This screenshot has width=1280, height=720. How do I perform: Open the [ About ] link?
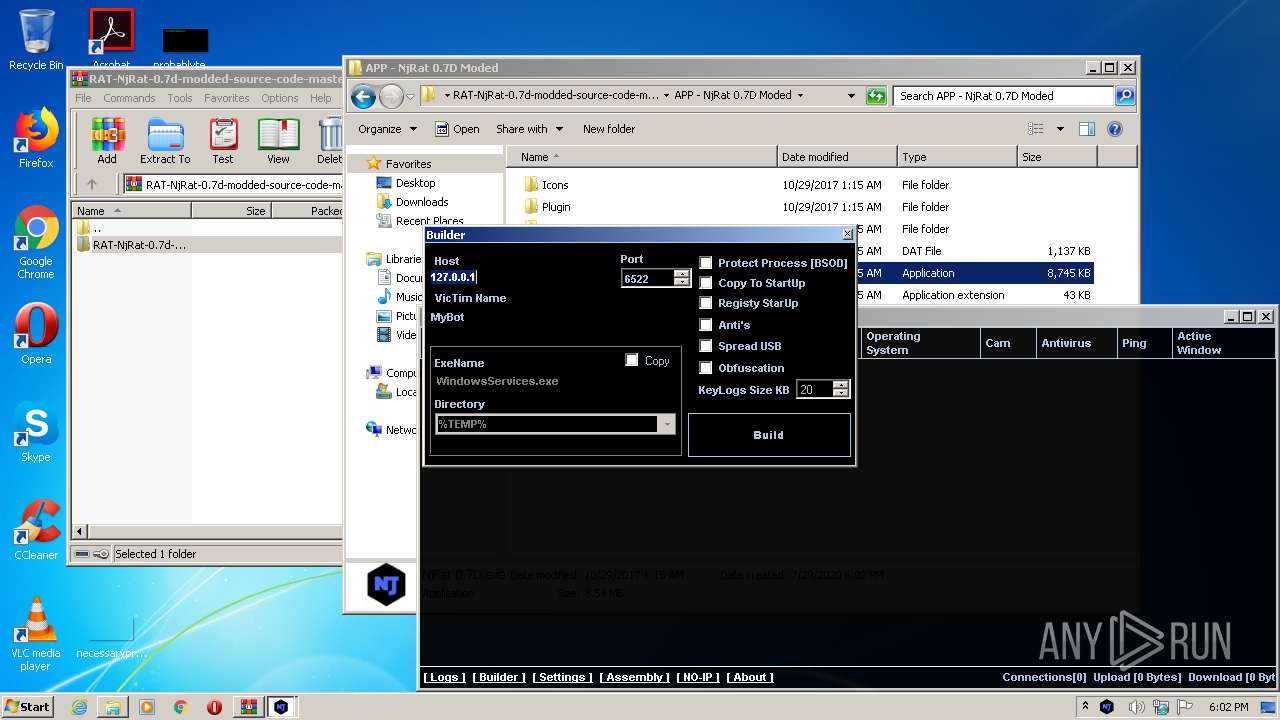[x=750, y=677]
